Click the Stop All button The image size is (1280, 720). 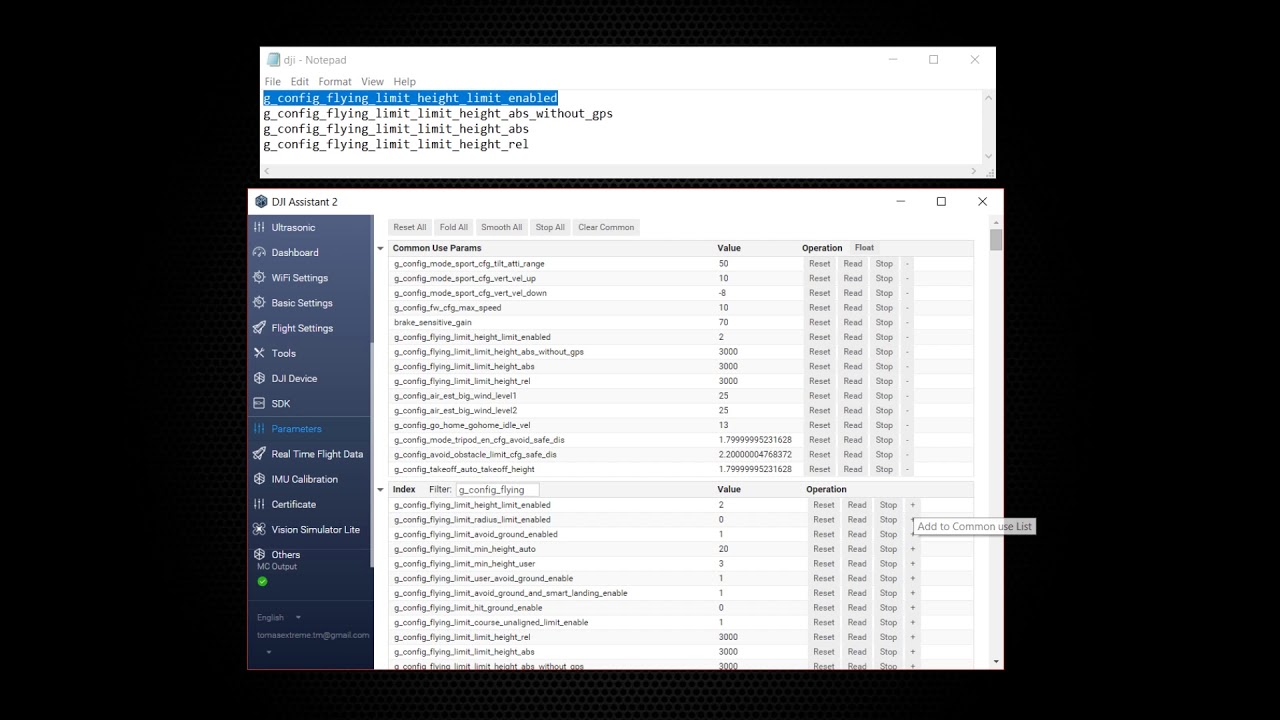550,227
